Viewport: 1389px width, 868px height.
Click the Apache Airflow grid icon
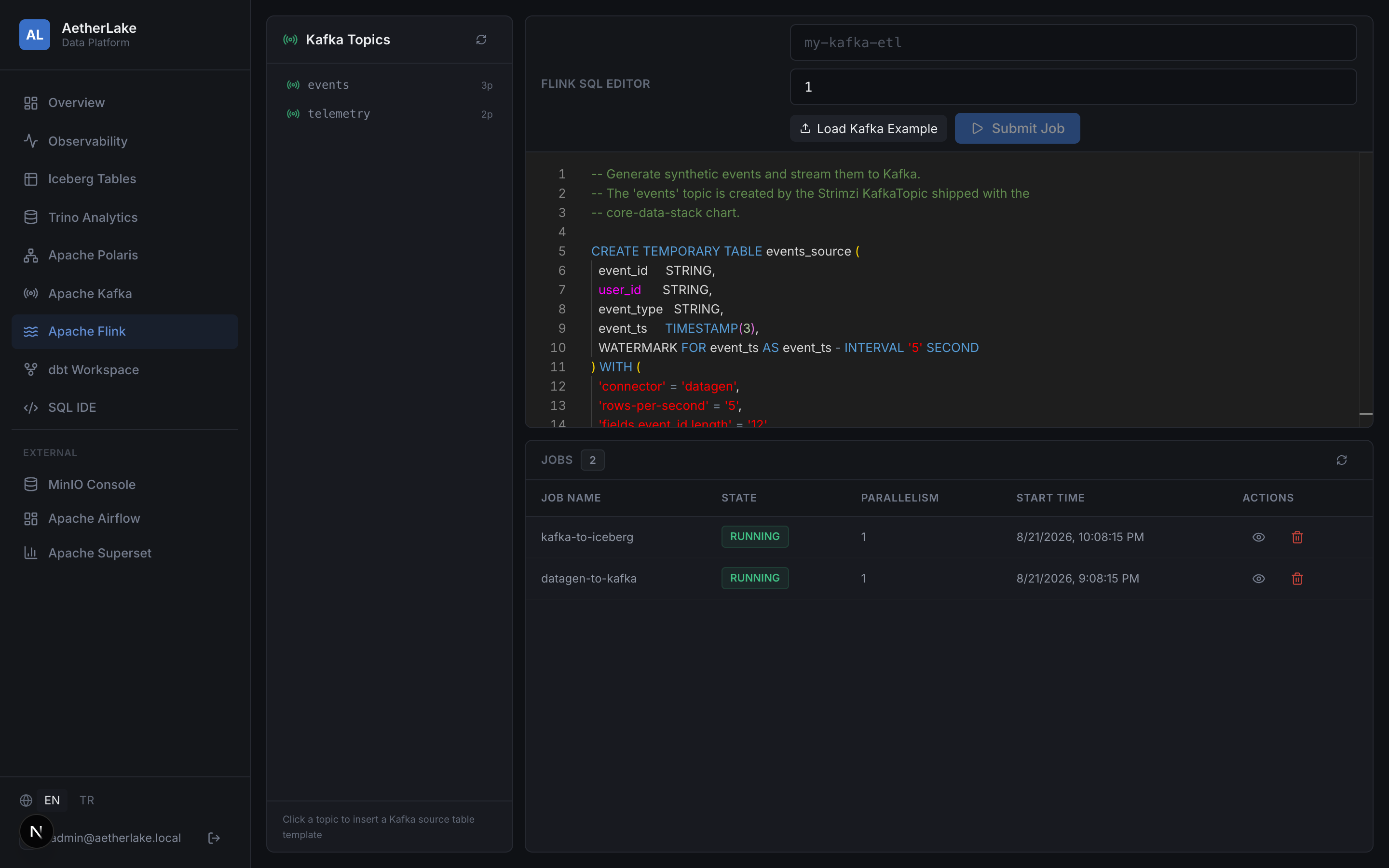[31, 518]
